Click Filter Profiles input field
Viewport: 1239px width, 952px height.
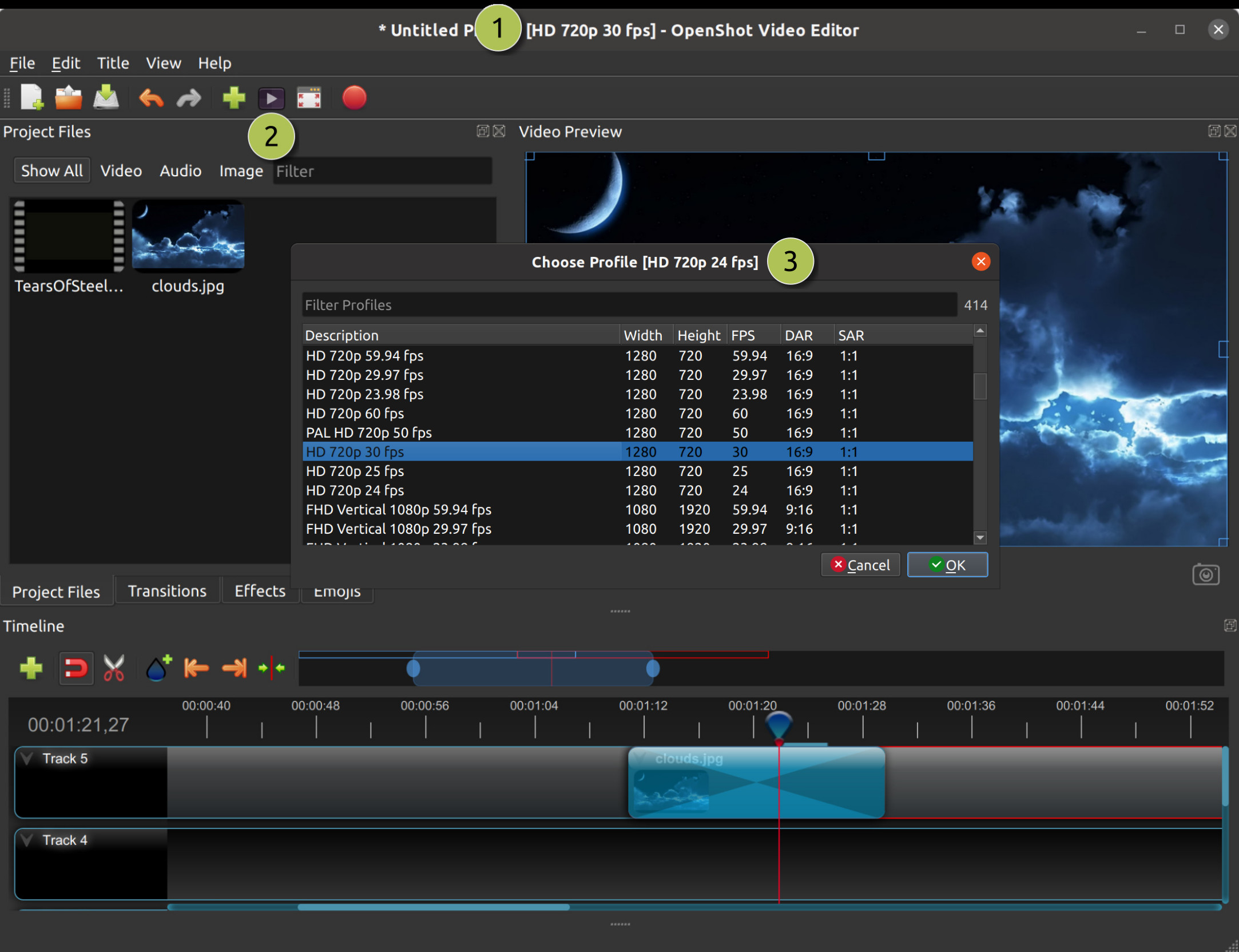(629, 304)
